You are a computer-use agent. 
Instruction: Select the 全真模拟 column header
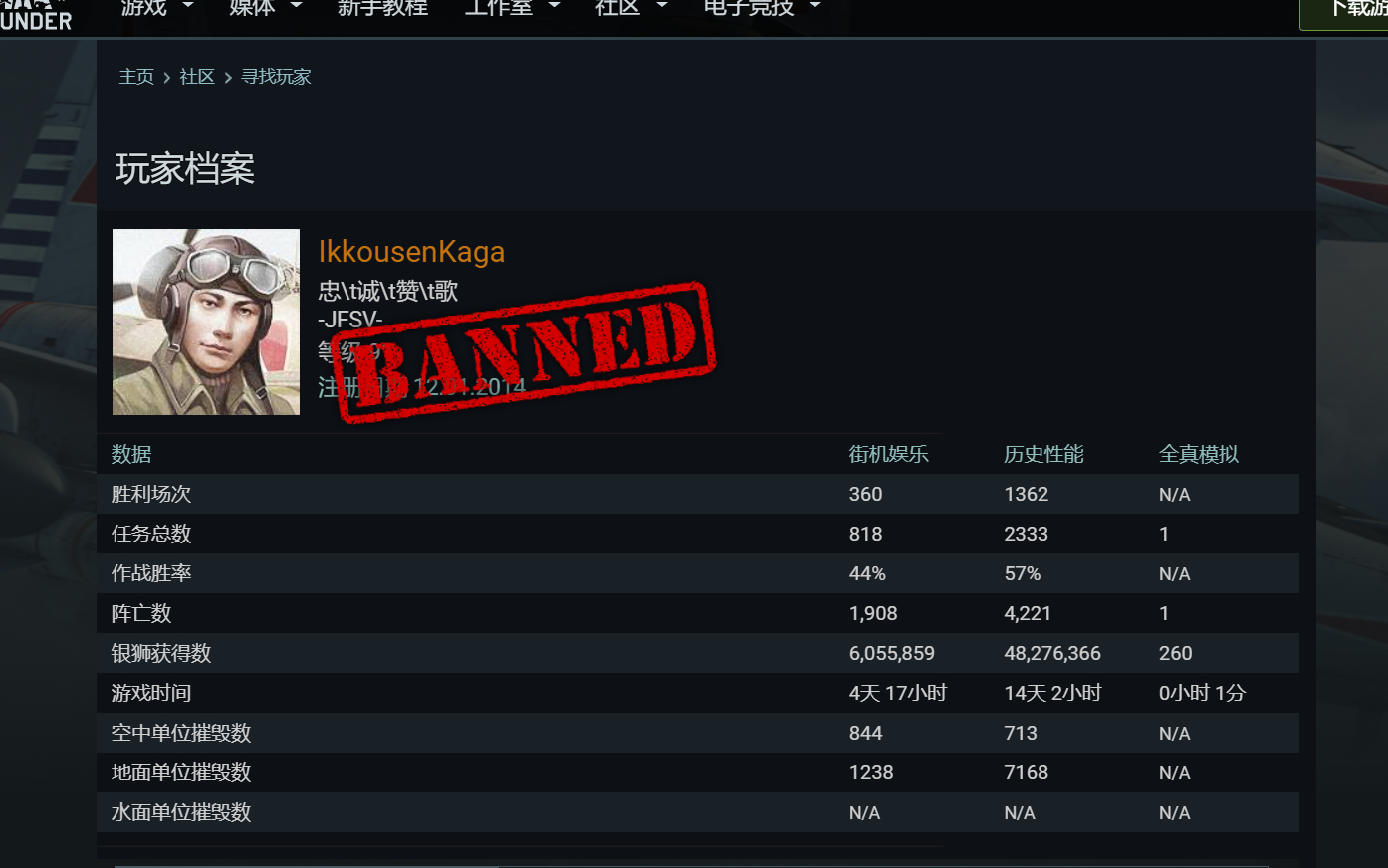(x=1199, y=454)
